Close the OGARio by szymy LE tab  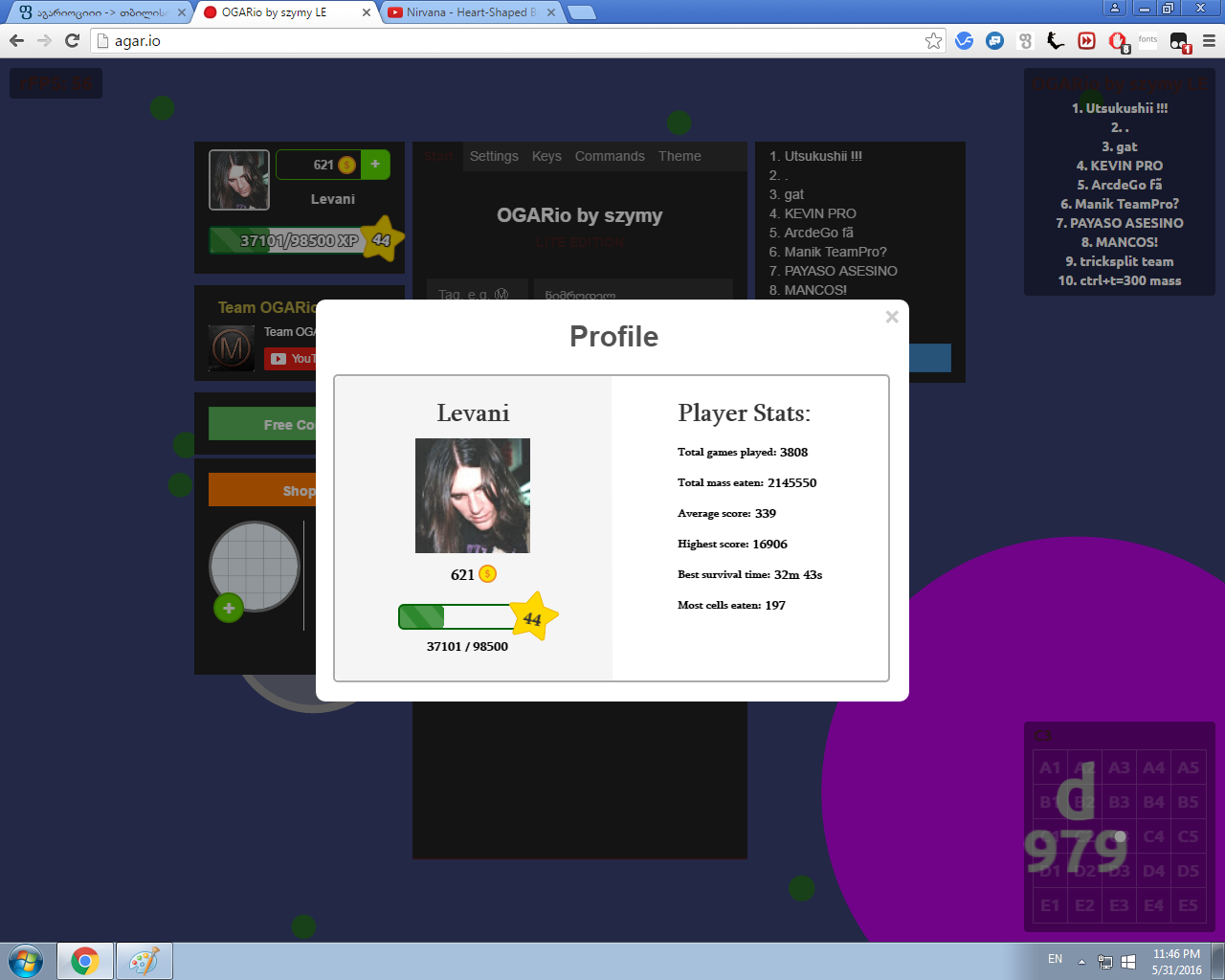[367, 12]
